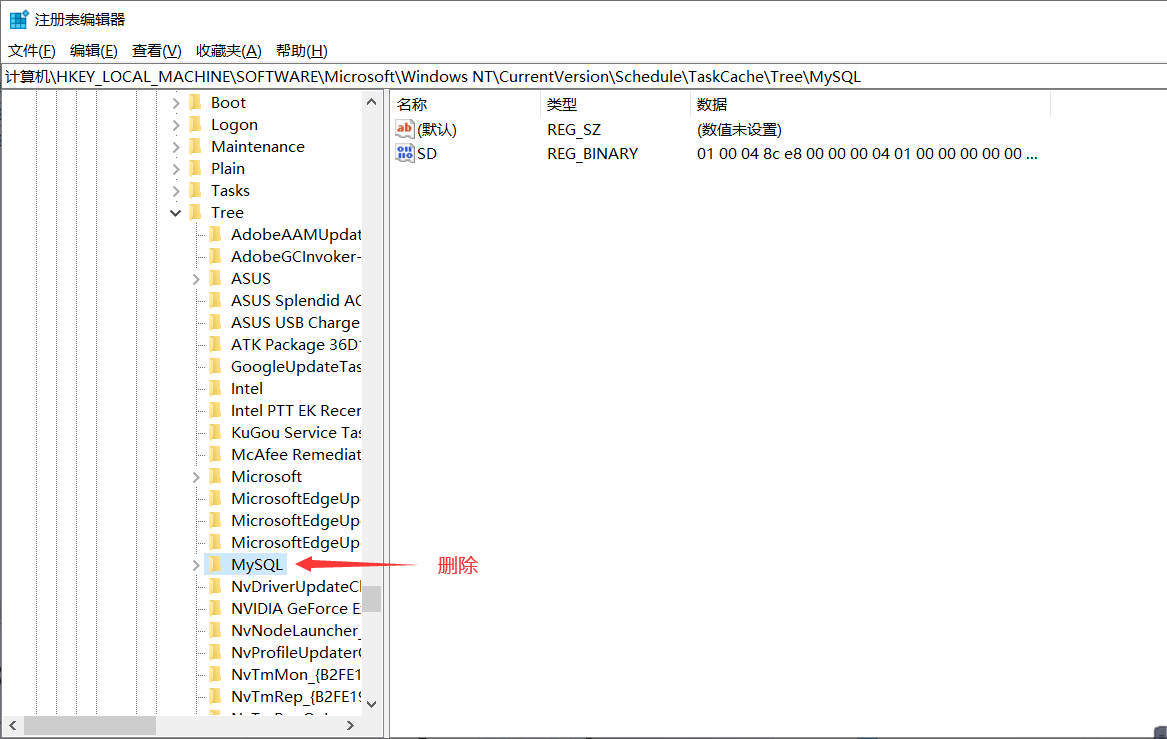Image resolution: width=1167 pixels, height=739 pixels.
Task: Click the MySQL folder icon
Action: 216,564
